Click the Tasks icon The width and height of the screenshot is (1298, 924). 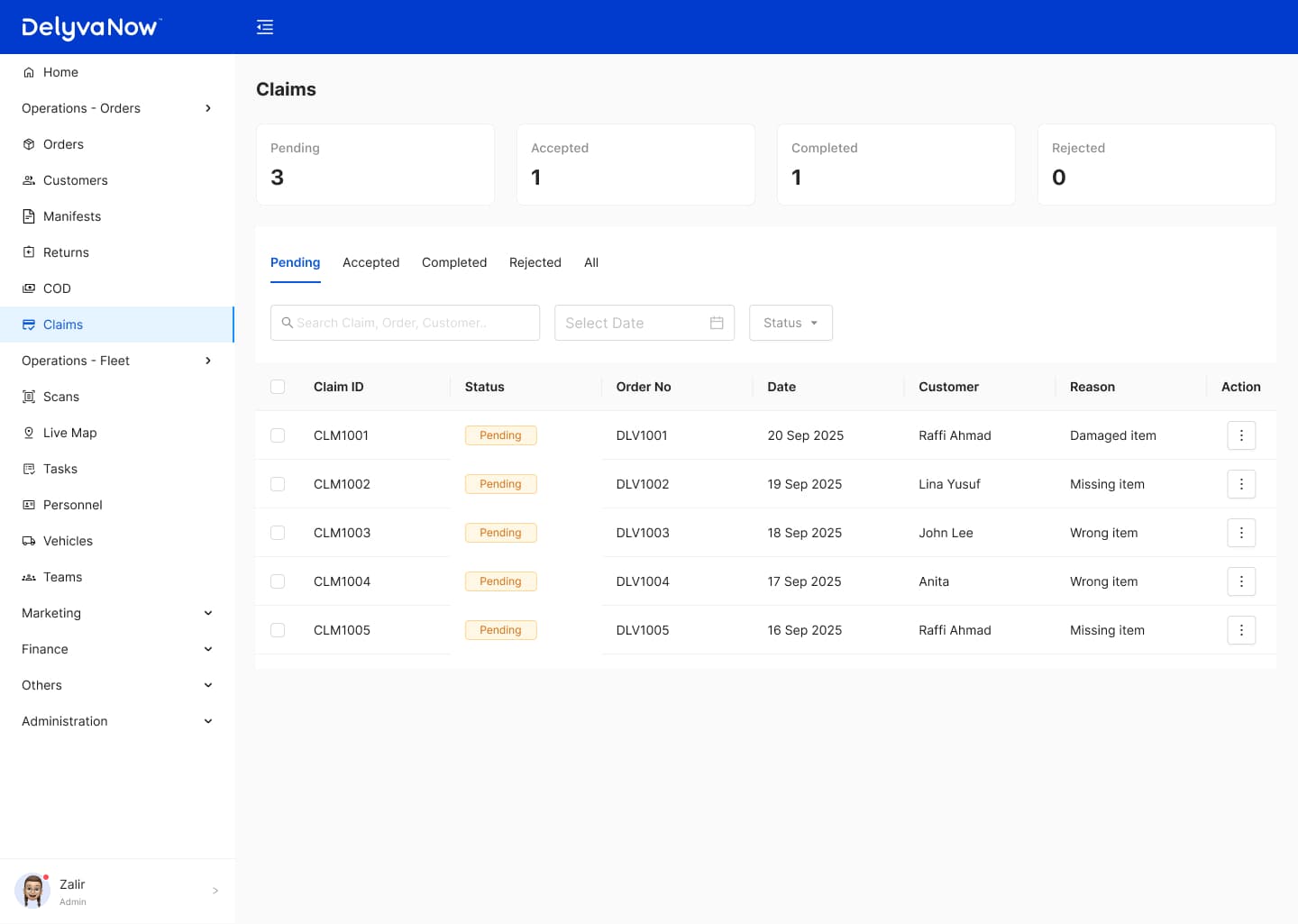(29, 469)
